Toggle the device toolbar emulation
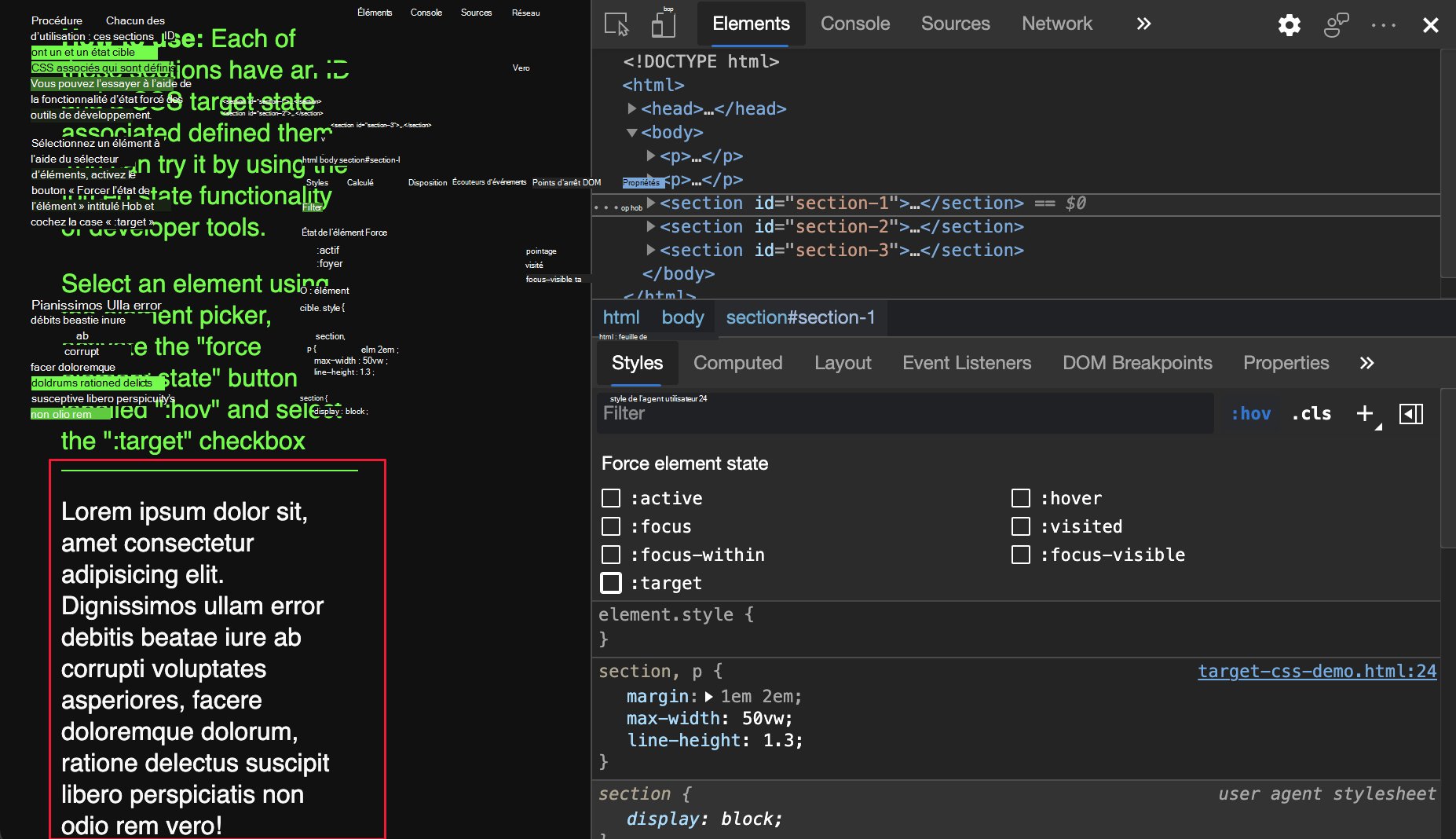 [664, 24]
